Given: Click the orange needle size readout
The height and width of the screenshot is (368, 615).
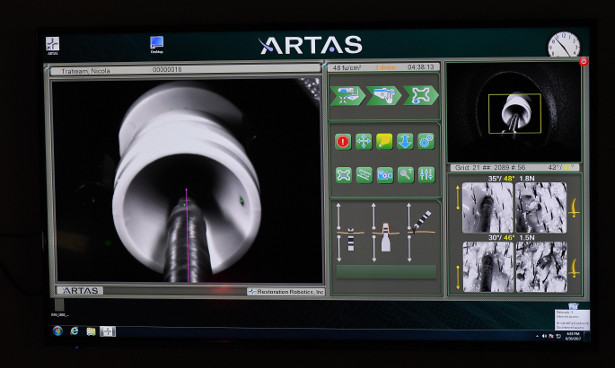Looking at the screenshot, I should coord(385,67).
